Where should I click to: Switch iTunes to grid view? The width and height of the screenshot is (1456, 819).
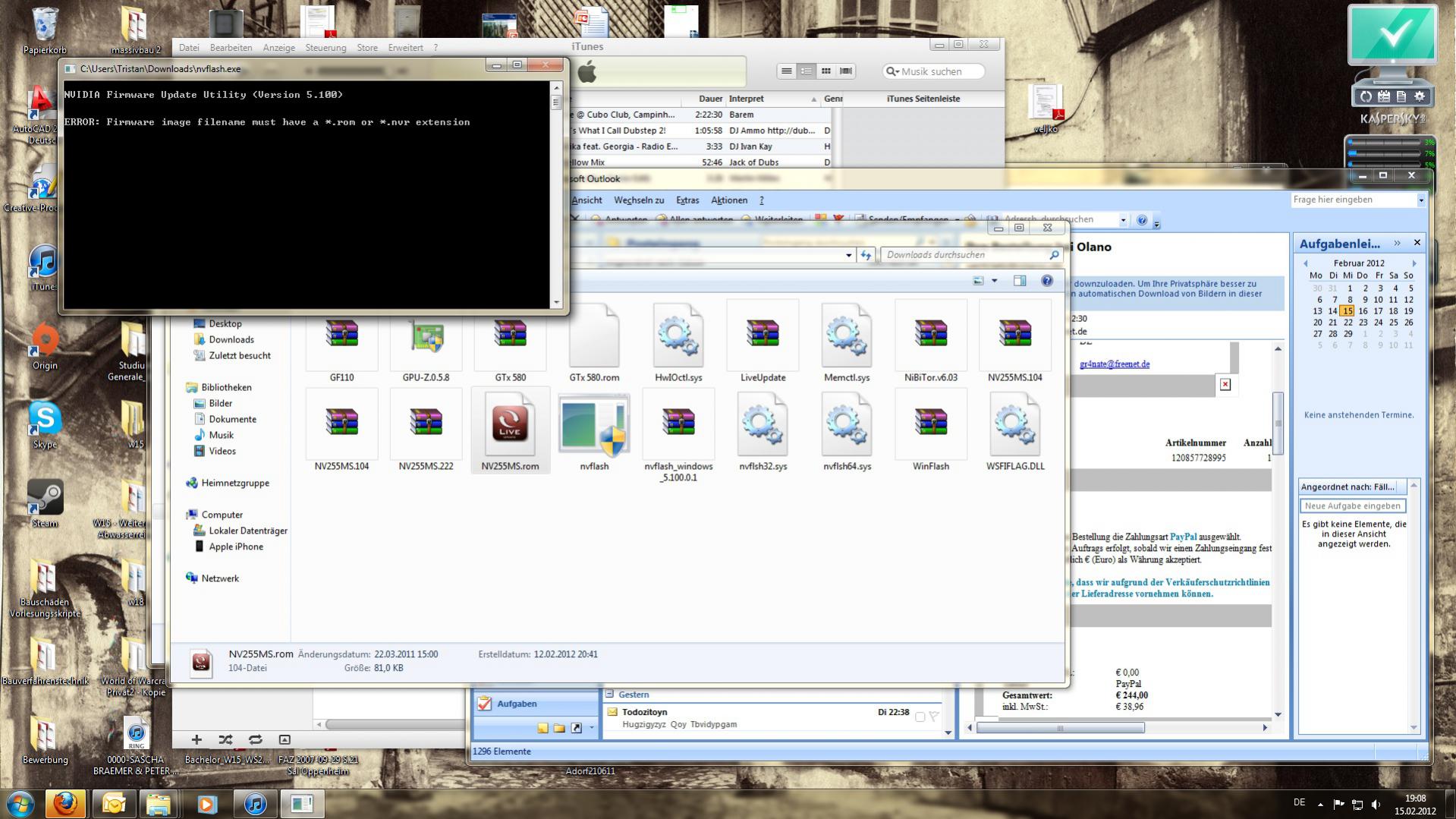point(826,71)
